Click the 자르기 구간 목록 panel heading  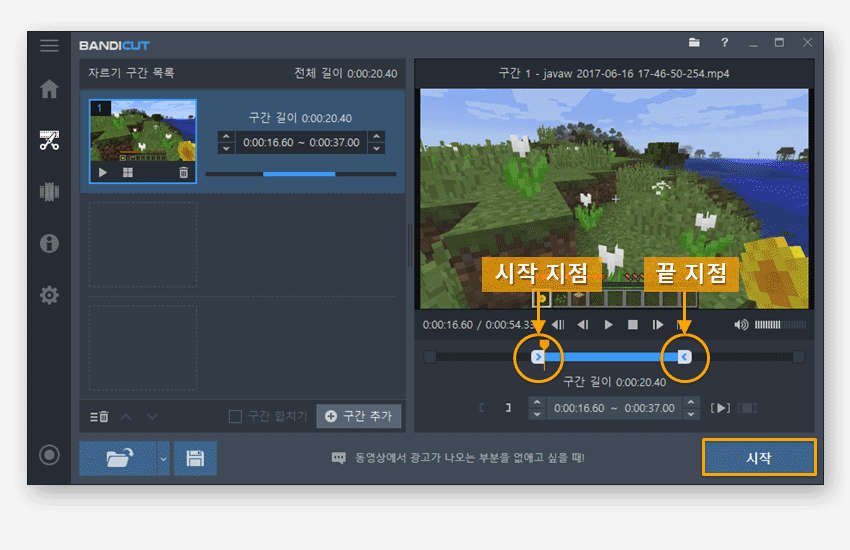pos(131,73)
